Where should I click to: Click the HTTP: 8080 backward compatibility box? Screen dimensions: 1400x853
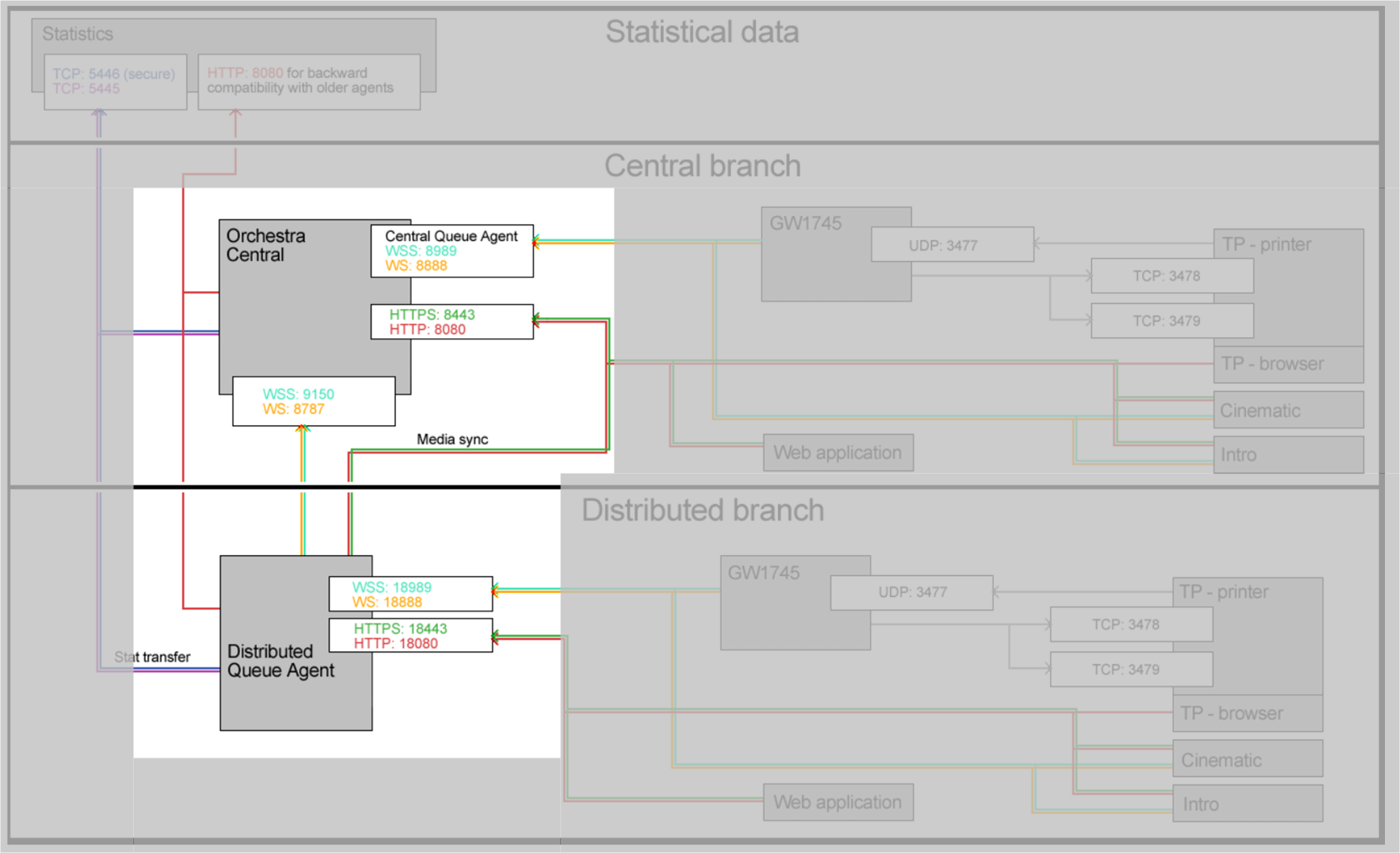tap(309, 81)
